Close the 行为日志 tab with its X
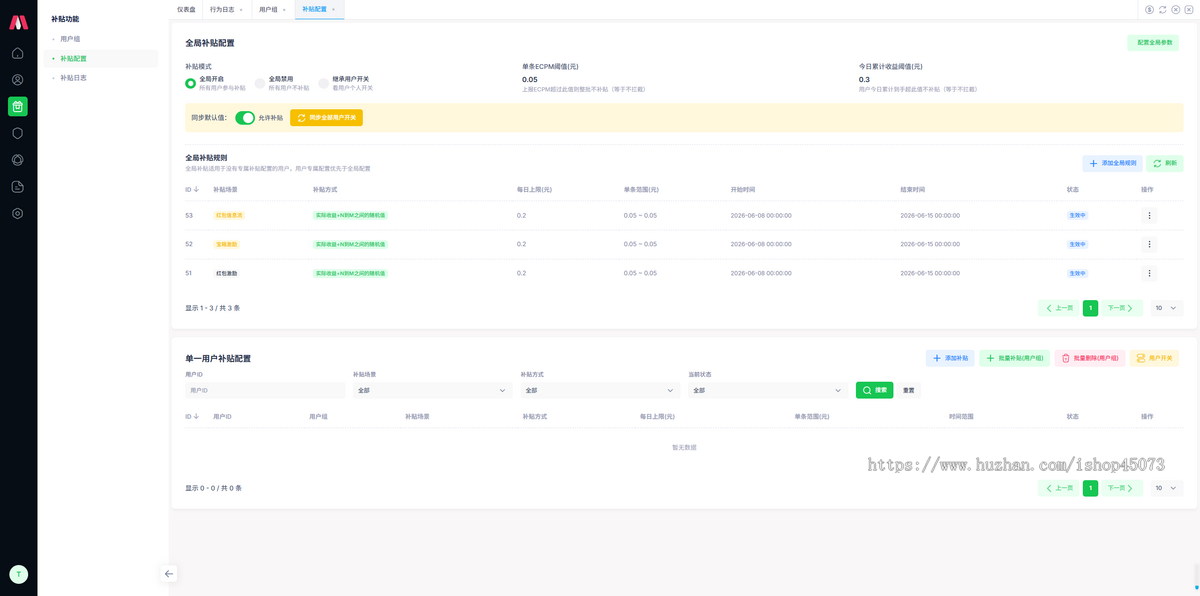 [x=241, y=9]
